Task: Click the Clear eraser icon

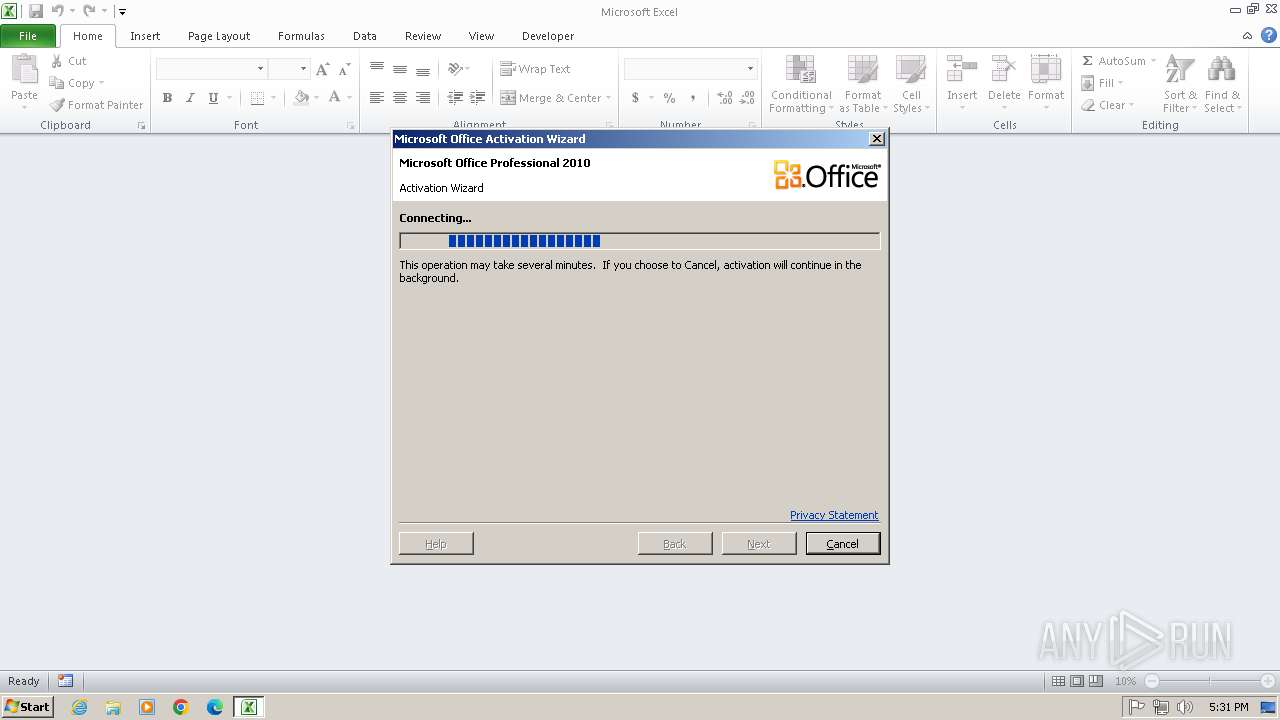Action: [1088, 105]
